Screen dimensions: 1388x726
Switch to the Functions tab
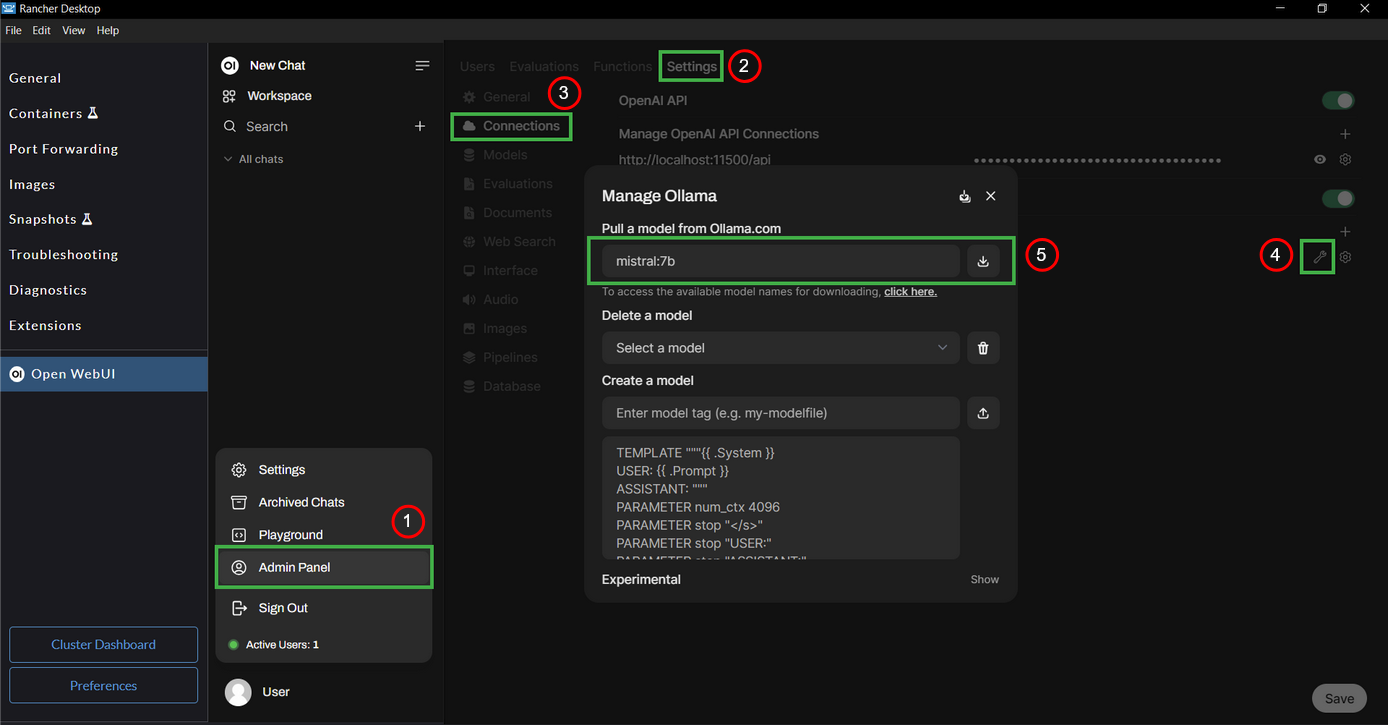click(x=622, y=66)
